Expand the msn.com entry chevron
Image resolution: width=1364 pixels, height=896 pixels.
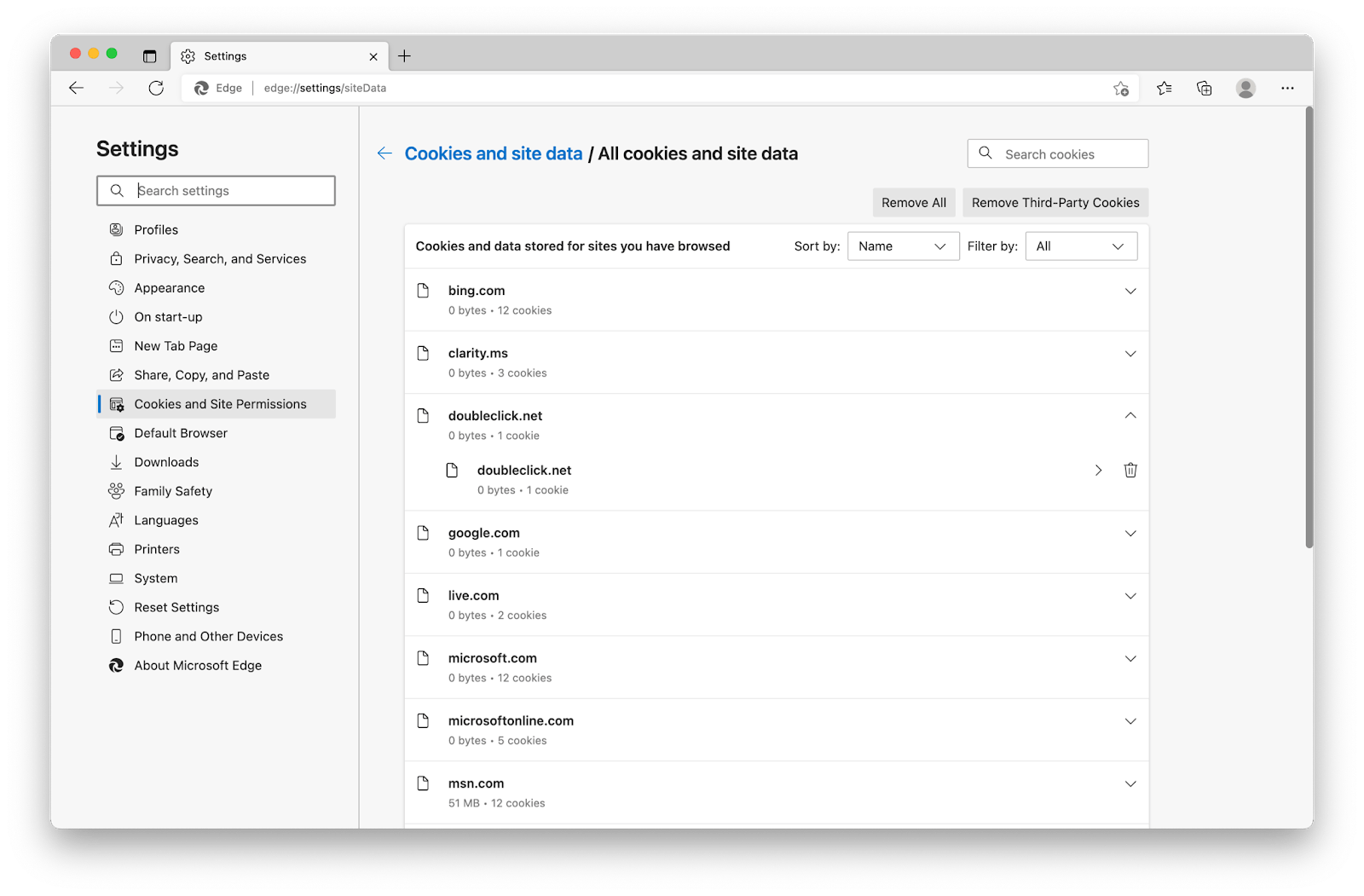point(1130,783)
